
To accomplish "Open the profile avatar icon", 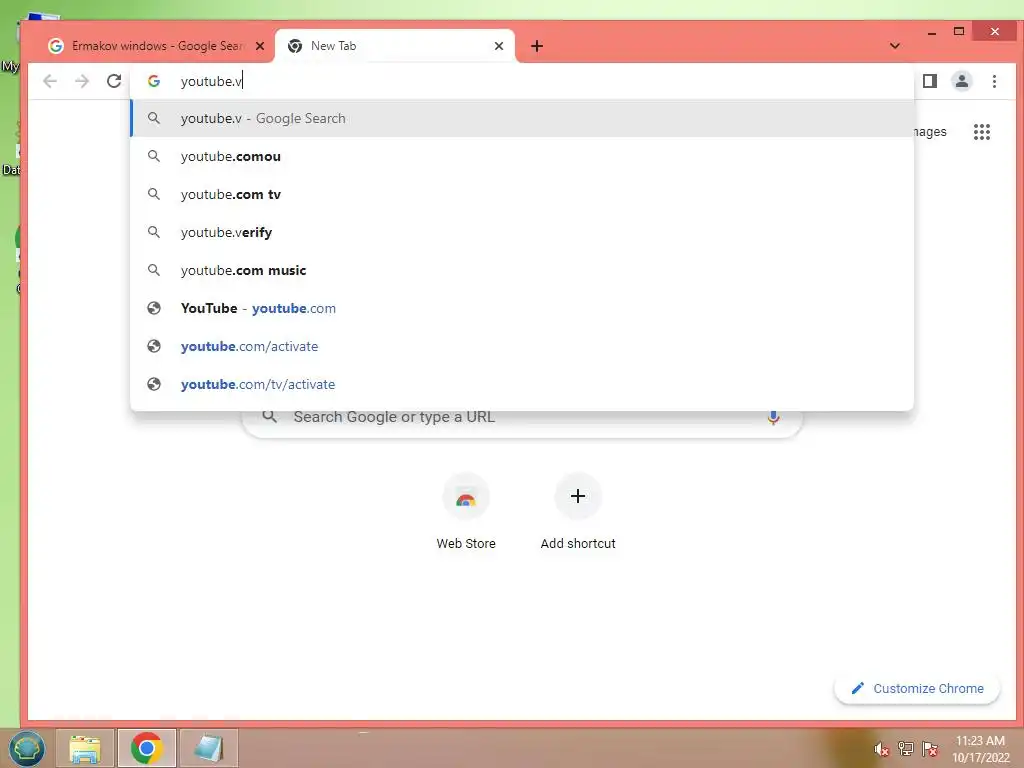I will (961, 81).
